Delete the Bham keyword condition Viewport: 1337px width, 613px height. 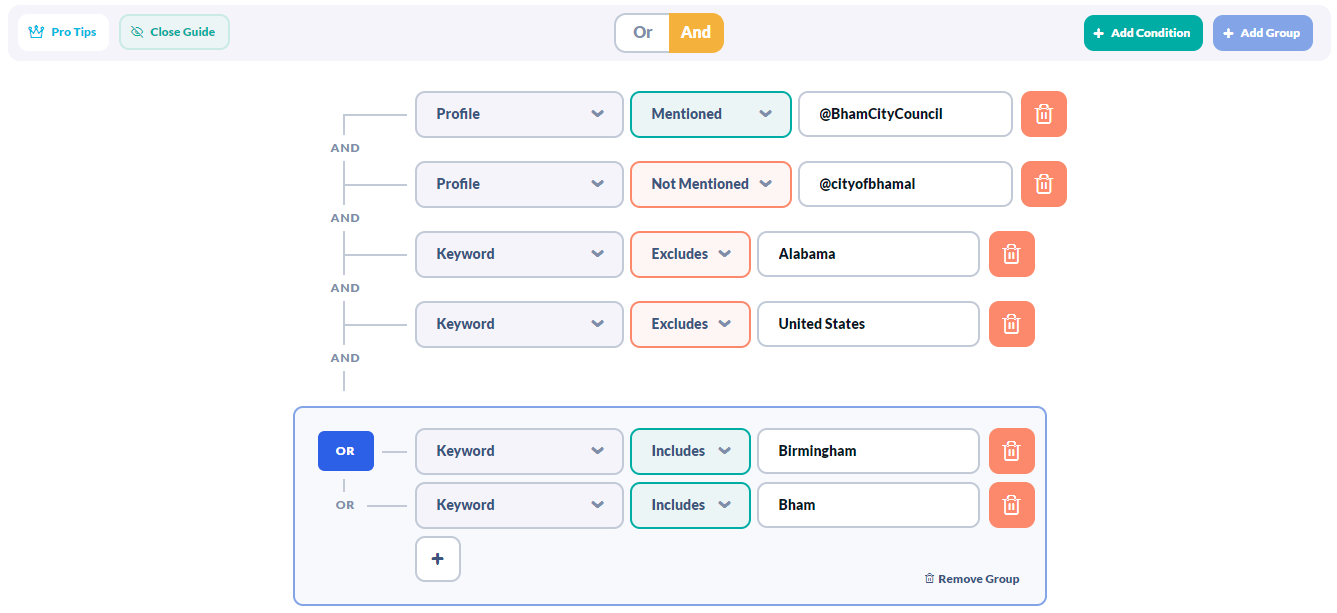point(1012,505)
